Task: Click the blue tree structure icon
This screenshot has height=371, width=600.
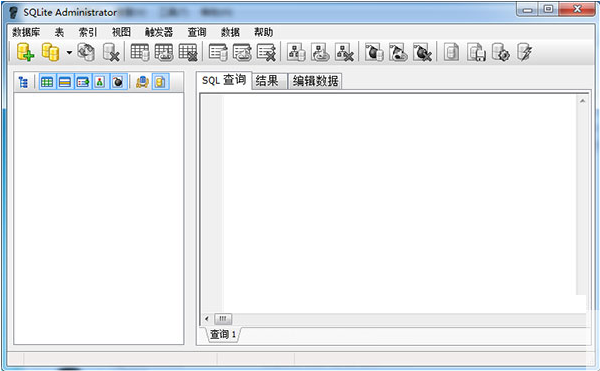Action: (23, 82)
